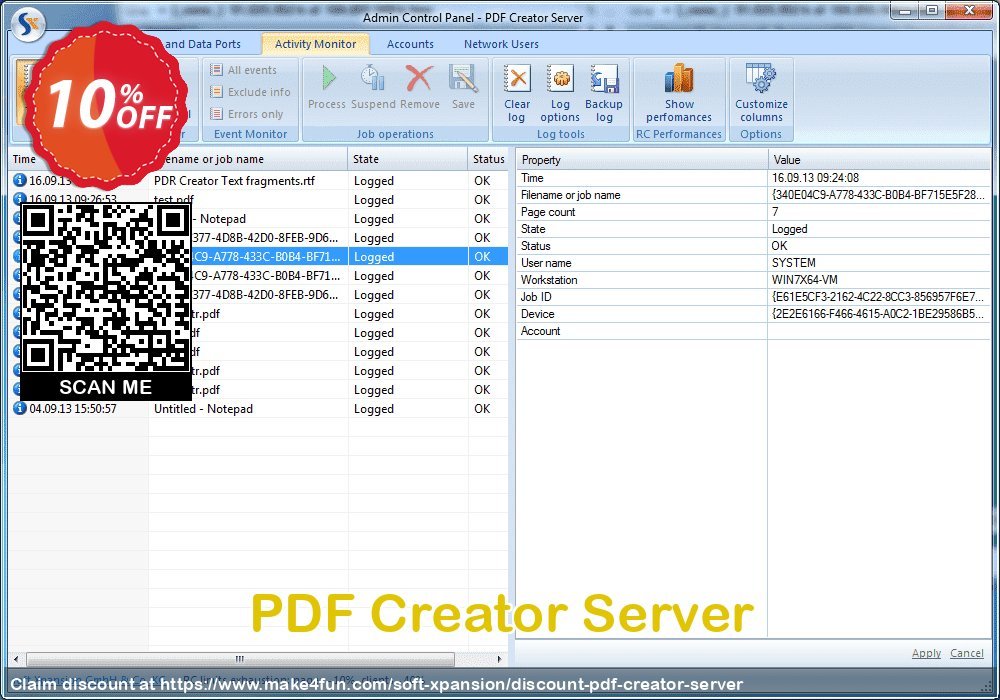
Task: Click the Options group label
Action: coord(761,134)
